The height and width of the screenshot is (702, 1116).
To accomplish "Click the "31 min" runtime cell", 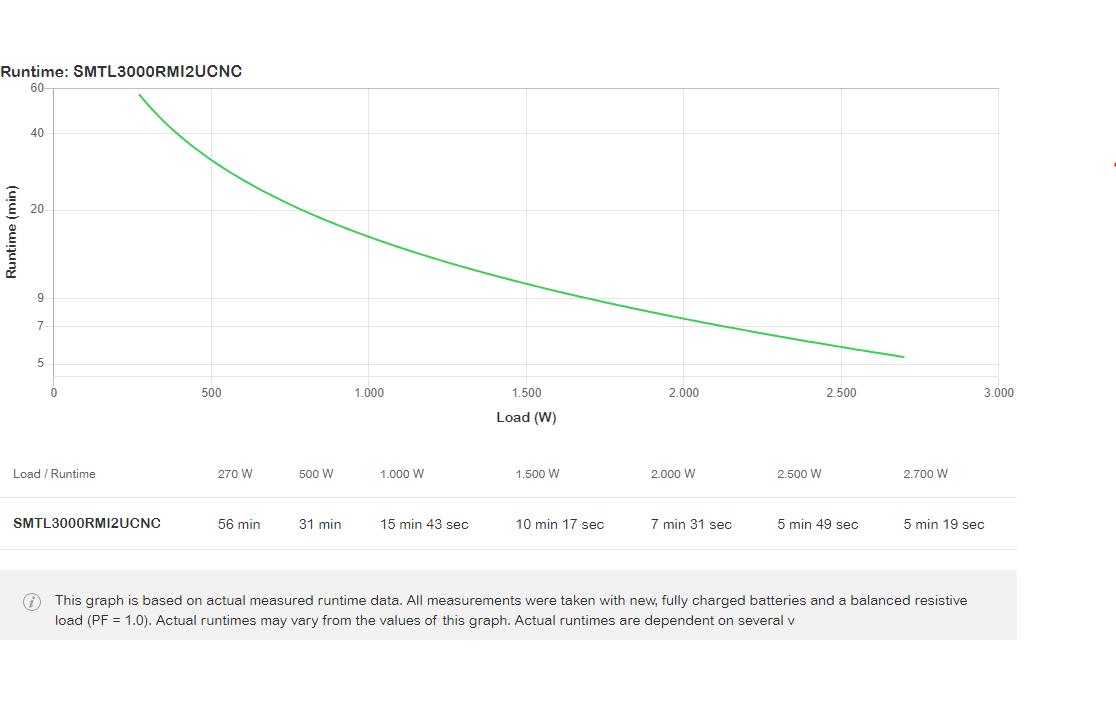I will pos(320,524).
